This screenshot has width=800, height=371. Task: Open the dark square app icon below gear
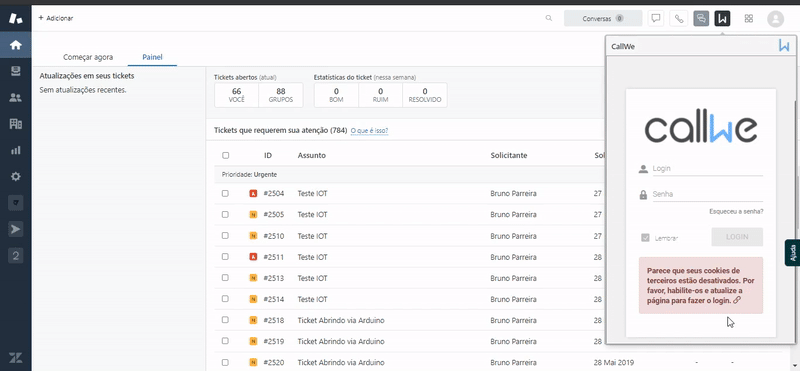(16, 203)
